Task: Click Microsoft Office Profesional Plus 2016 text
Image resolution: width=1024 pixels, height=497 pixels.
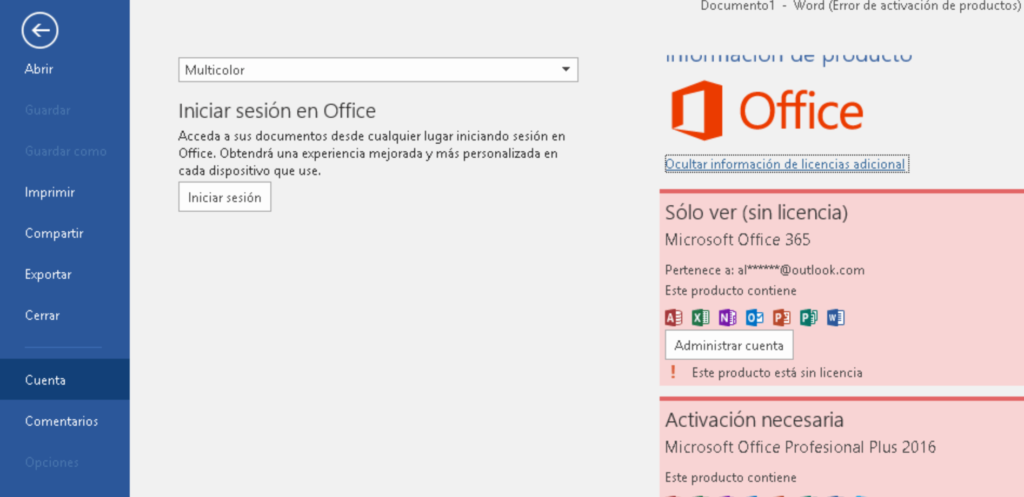Action: [x=800, y=447]
